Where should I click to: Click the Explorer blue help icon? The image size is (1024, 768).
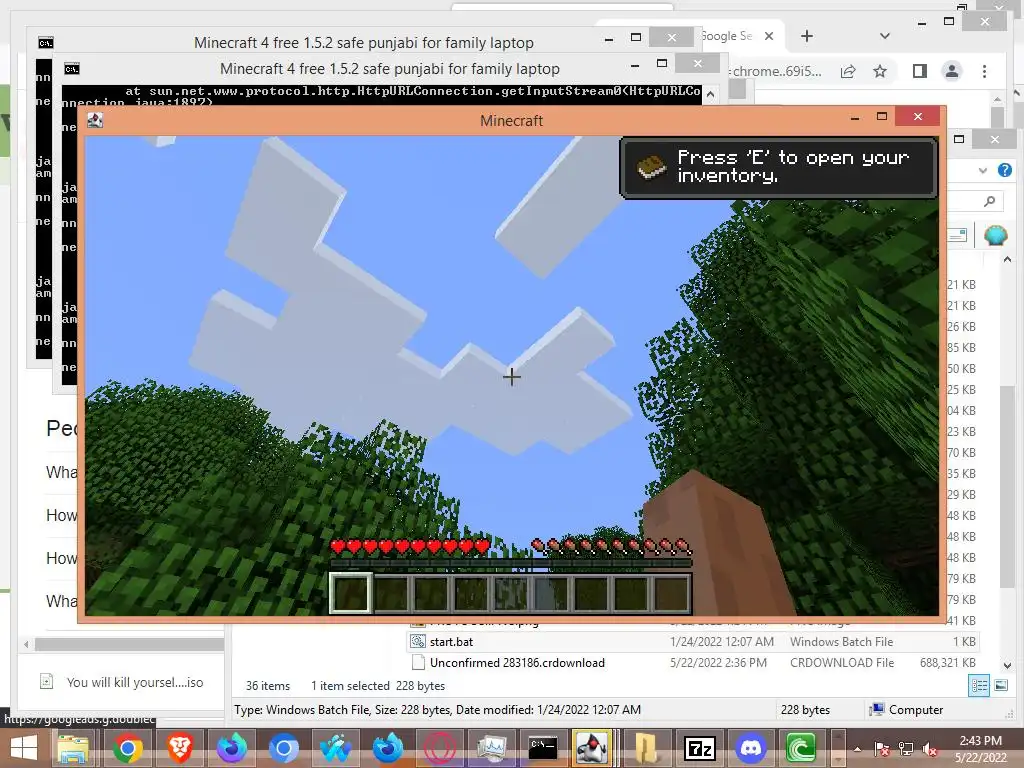coord(1004,170)
